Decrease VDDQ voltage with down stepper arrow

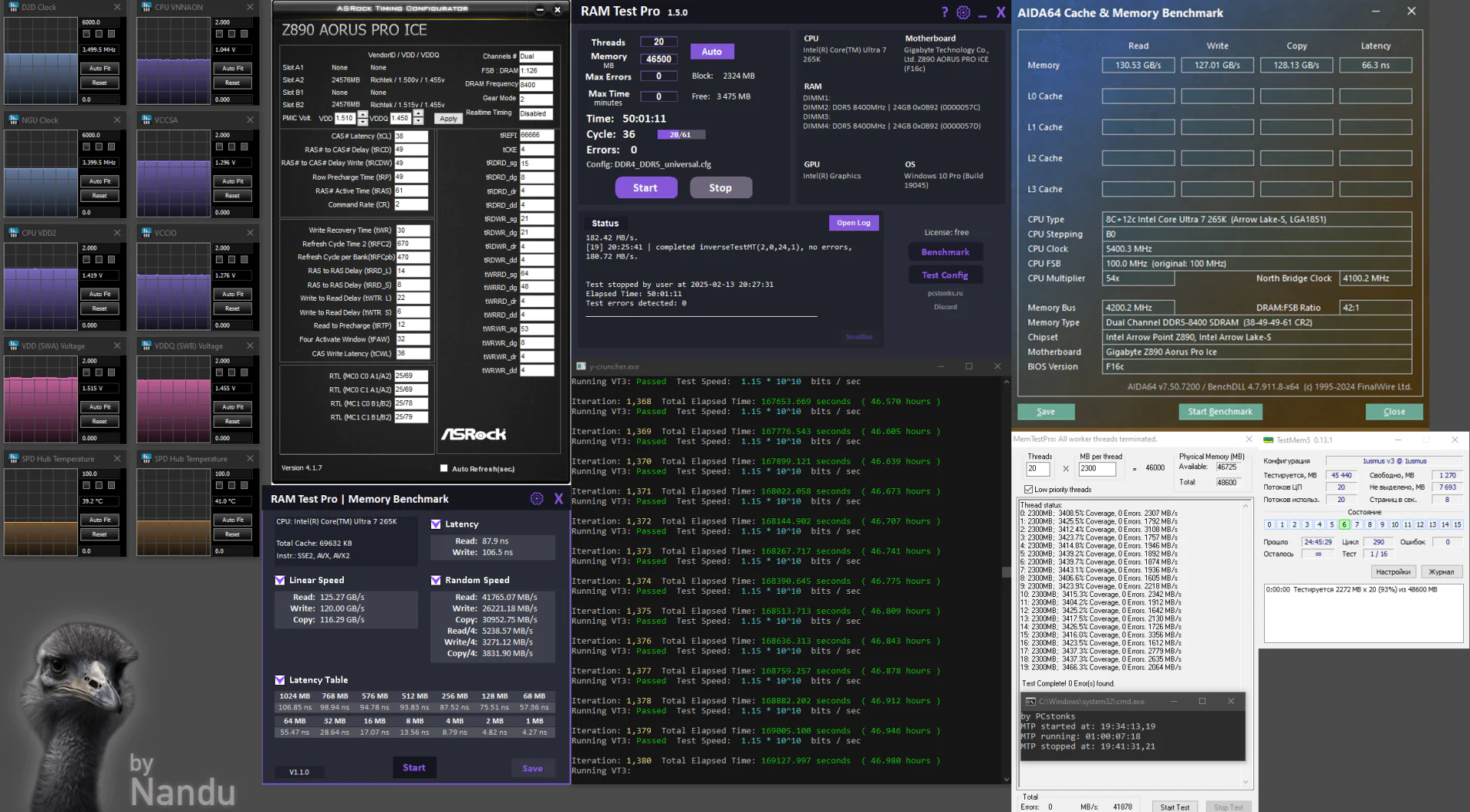tap(418, 122)
